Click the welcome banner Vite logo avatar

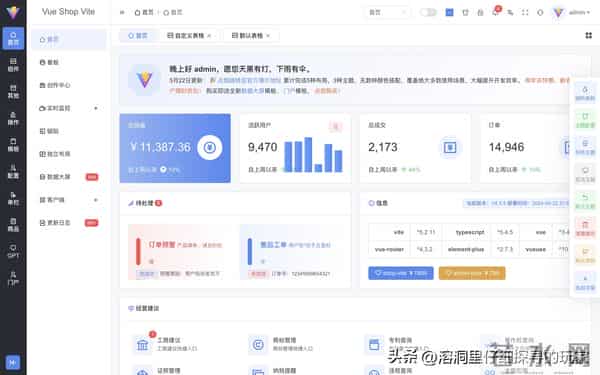pos(145,80)
